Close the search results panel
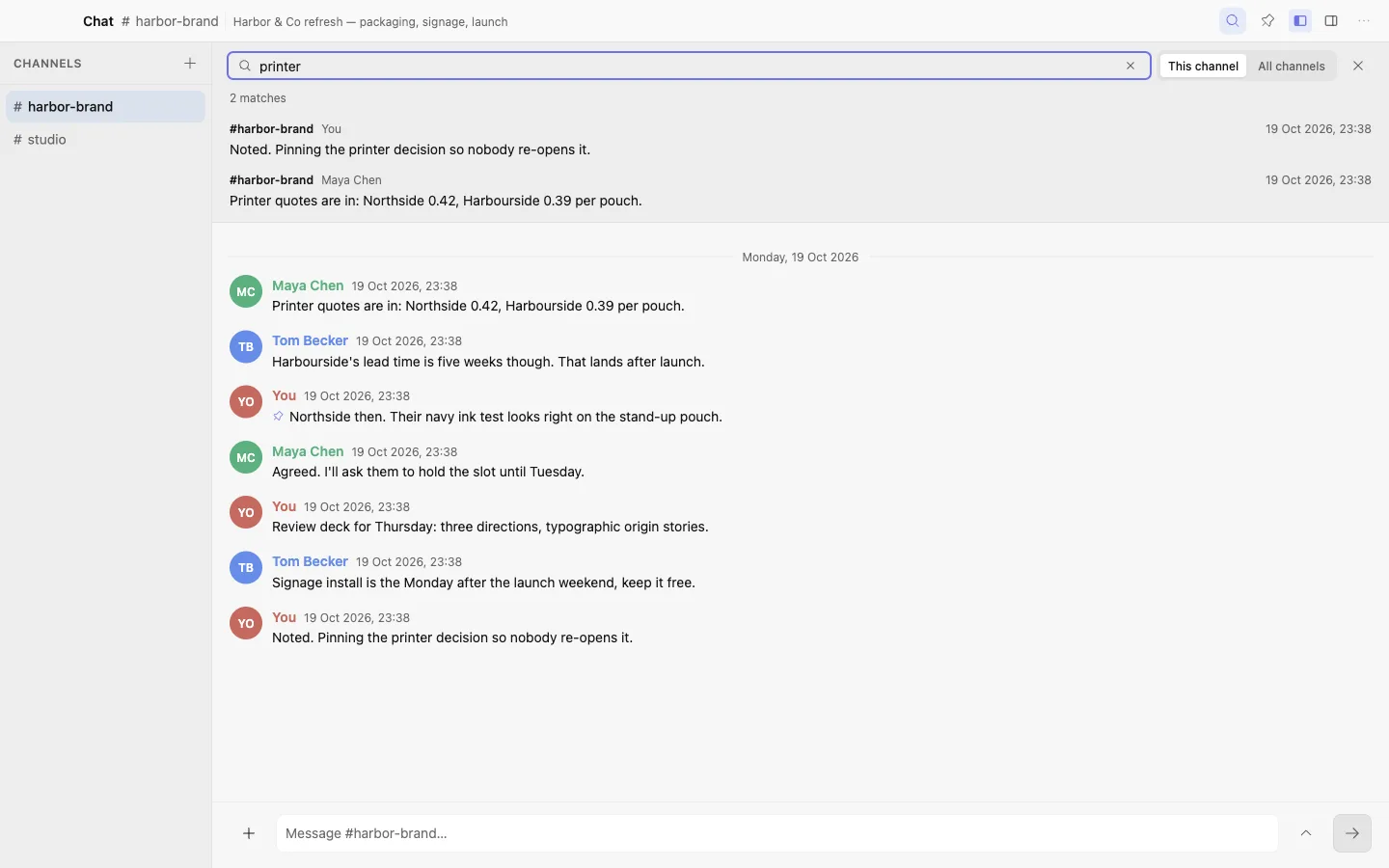 tap(1358, 66)
